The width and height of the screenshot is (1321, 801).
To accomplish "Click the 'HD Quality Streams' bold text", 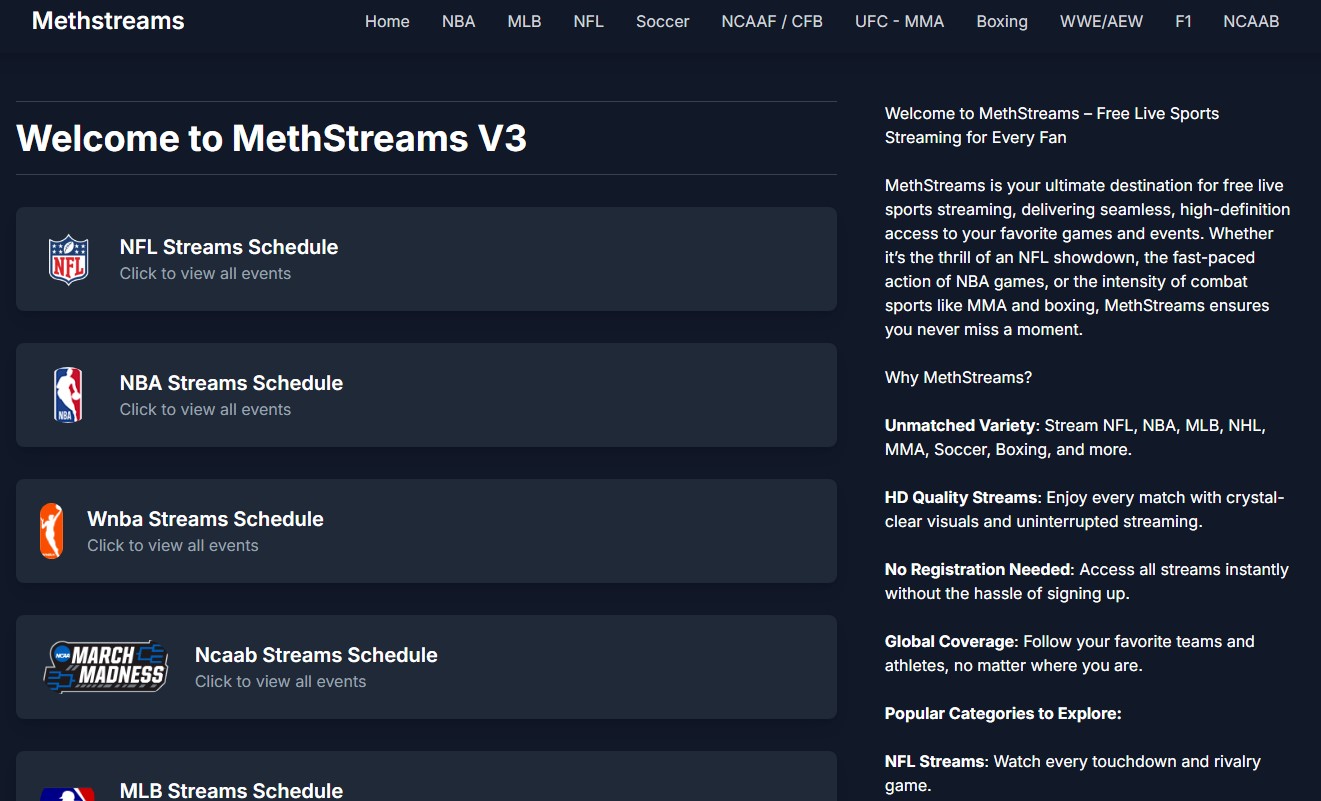I will 961,497.
